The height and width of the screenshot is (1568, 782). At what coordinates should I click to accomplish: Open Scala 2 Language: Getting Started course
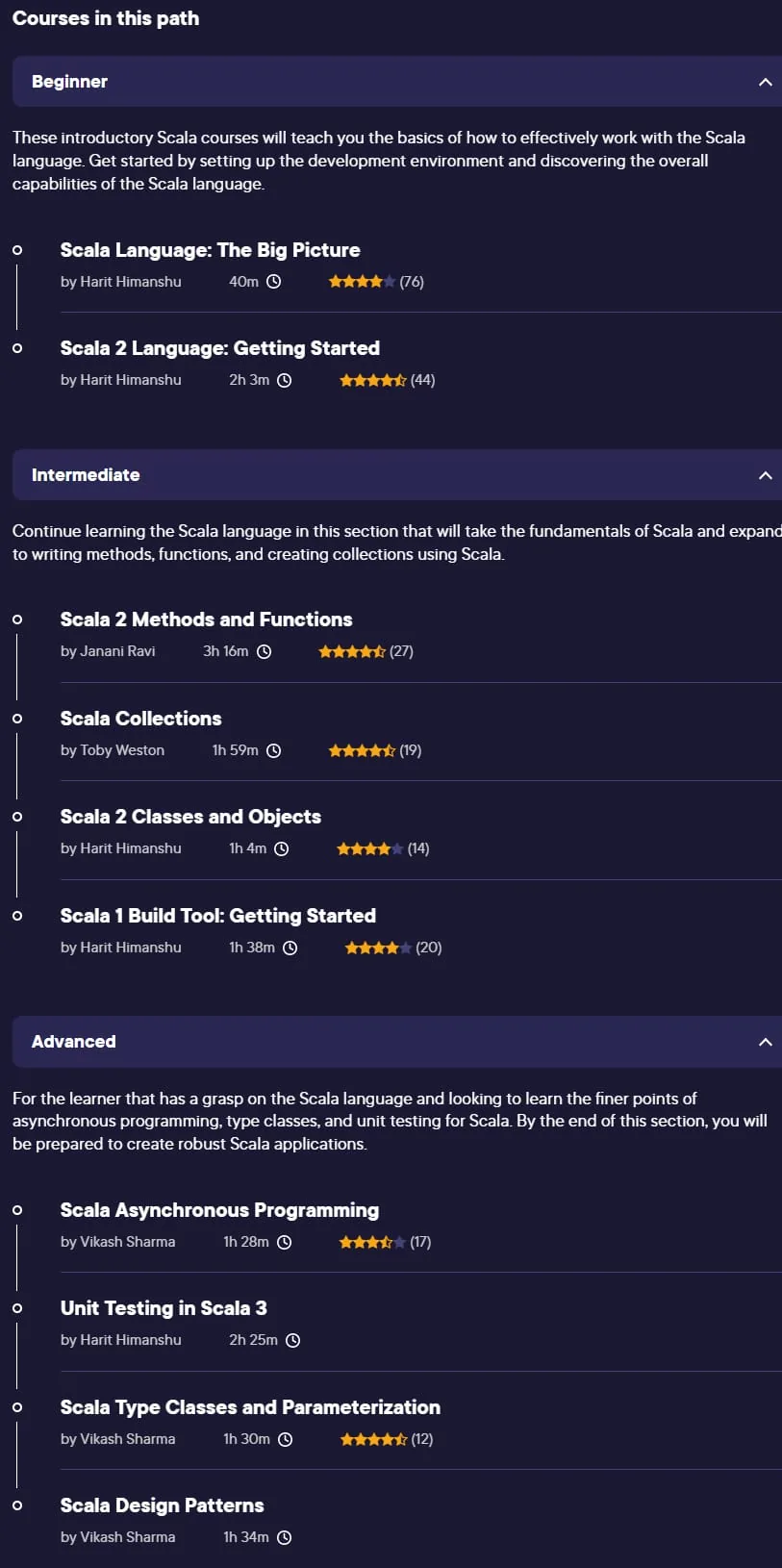[x=219, y=348]
